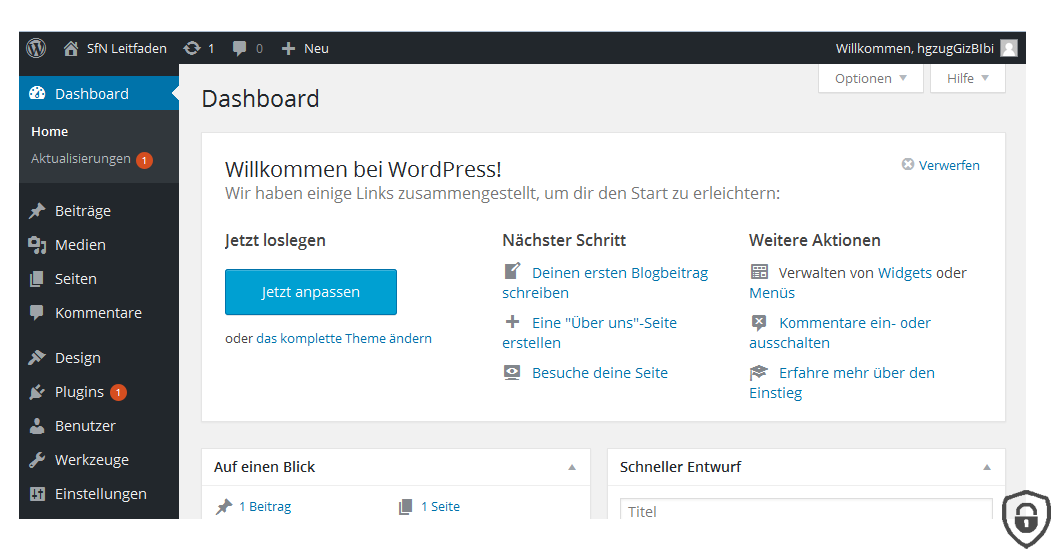Click the graduation cap icon beside Erfahre mehr
This screenshot has height=556, width=1060.
(759, 372)
